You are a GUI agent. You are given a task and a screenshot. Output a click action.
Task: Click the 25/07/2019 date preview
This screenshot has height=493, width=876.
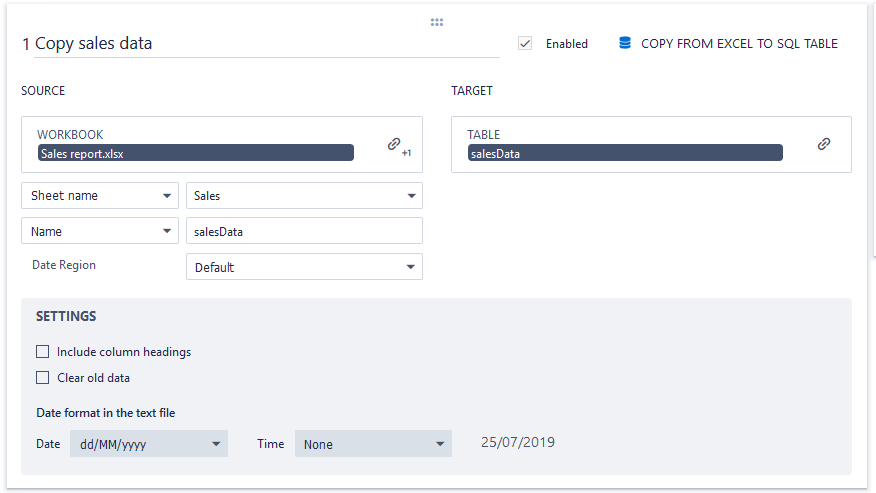(x=518, y=442)
